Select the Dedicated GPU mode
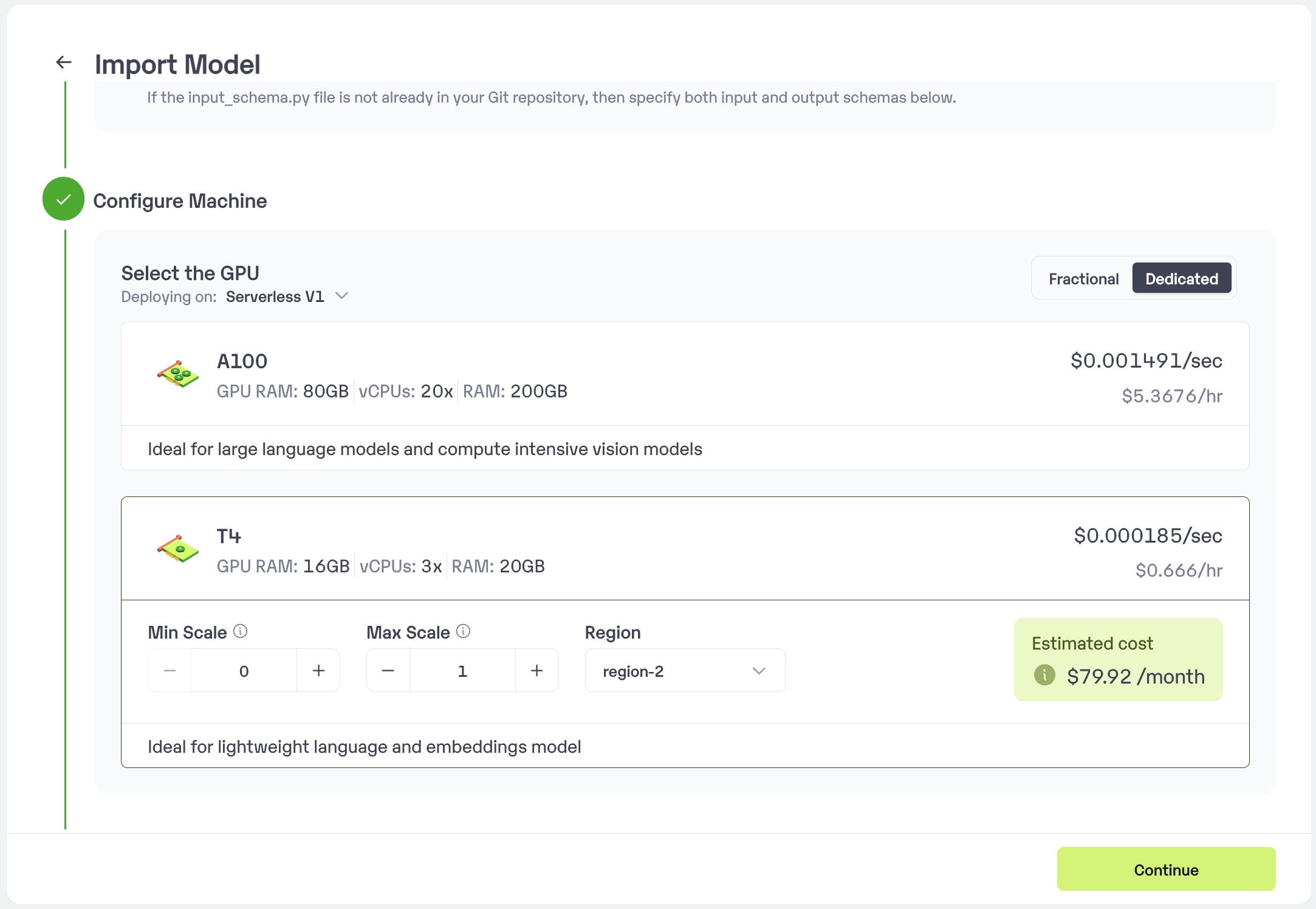1316x909 pixels. point(1181,279)
